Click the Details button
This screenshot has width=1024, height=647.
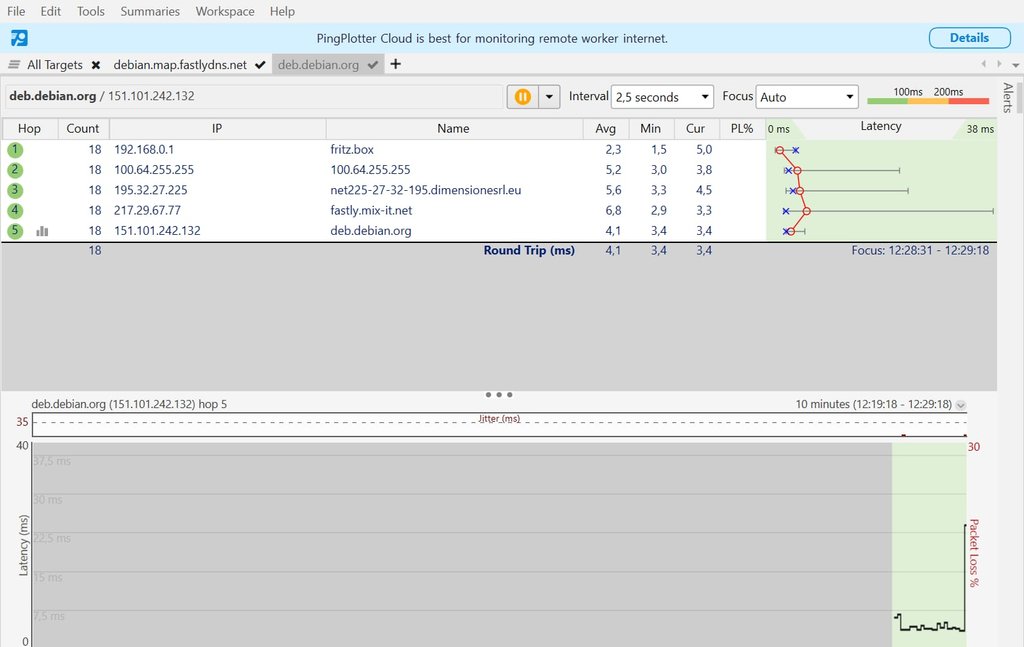(x=969, y=38)
